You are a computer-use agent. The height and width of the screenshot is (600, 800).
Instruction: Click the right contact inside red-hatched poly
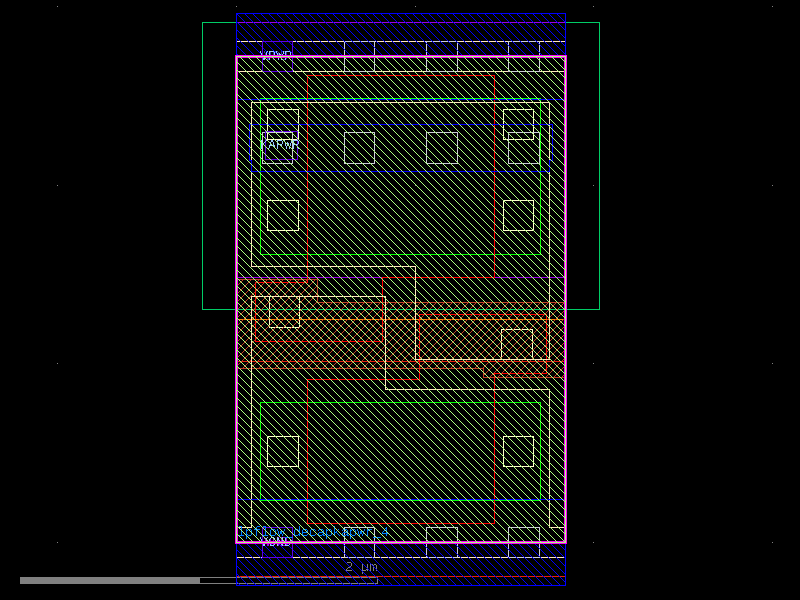tap(517, 344)
